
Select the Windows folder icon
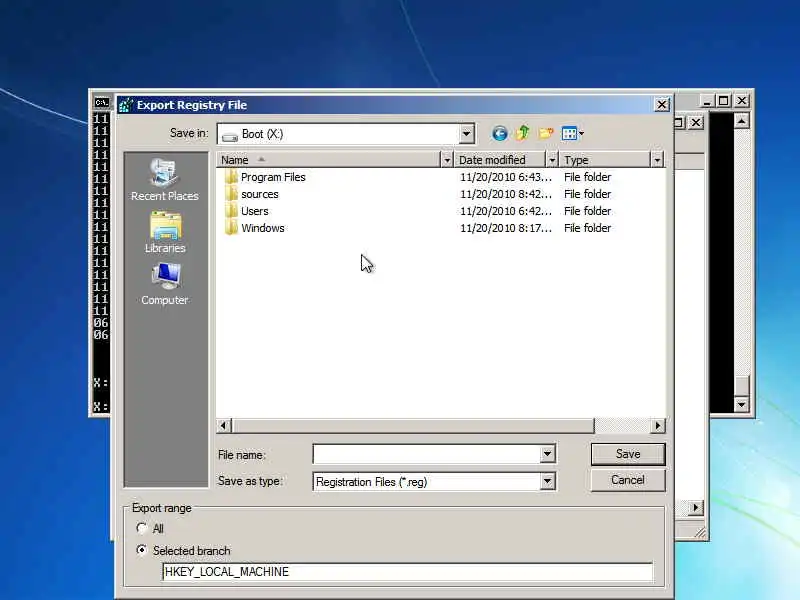[231, 228]
